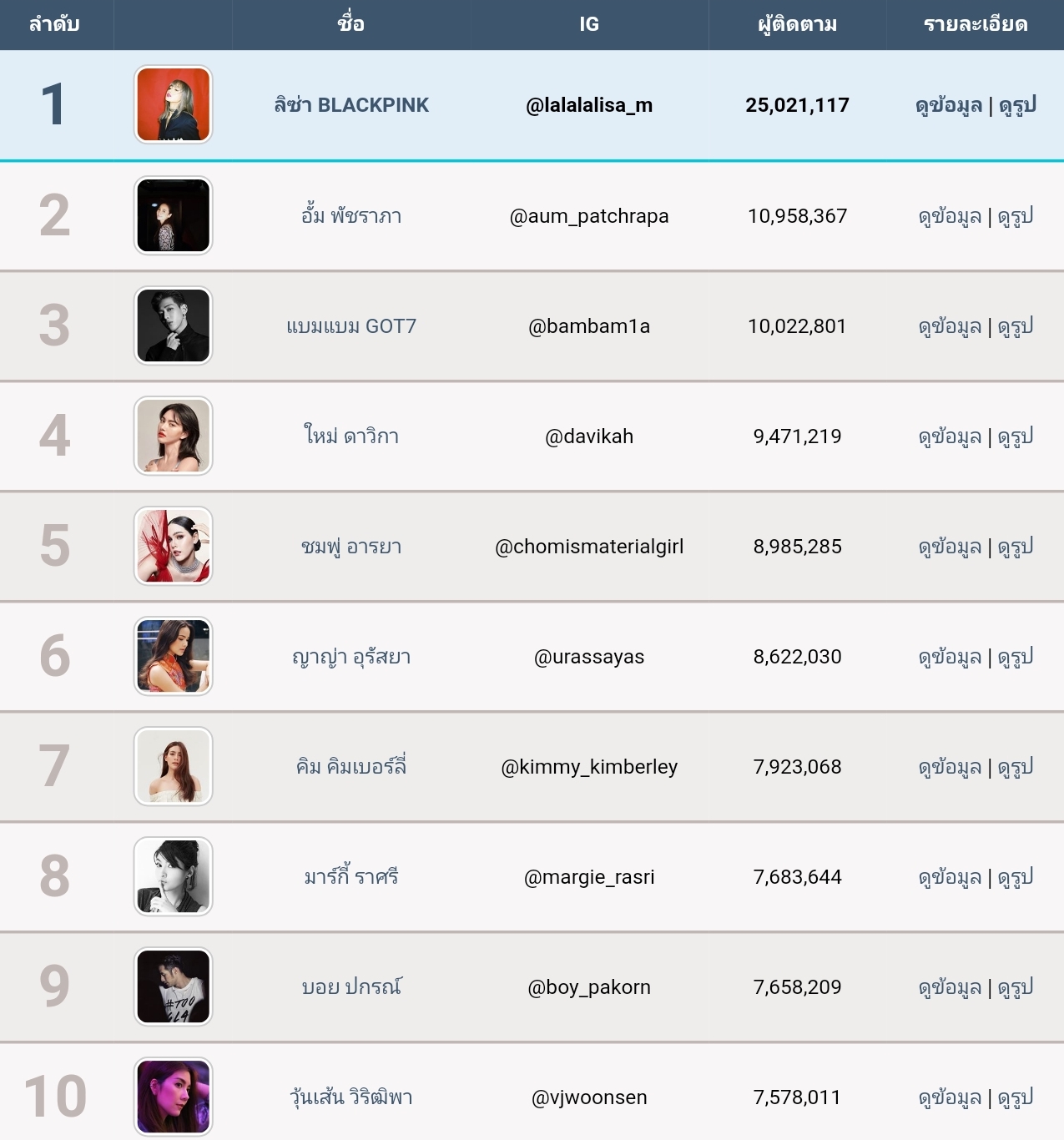Click the IG column header
Viewport: 1064px width, 1140px height.
[589, 24]
